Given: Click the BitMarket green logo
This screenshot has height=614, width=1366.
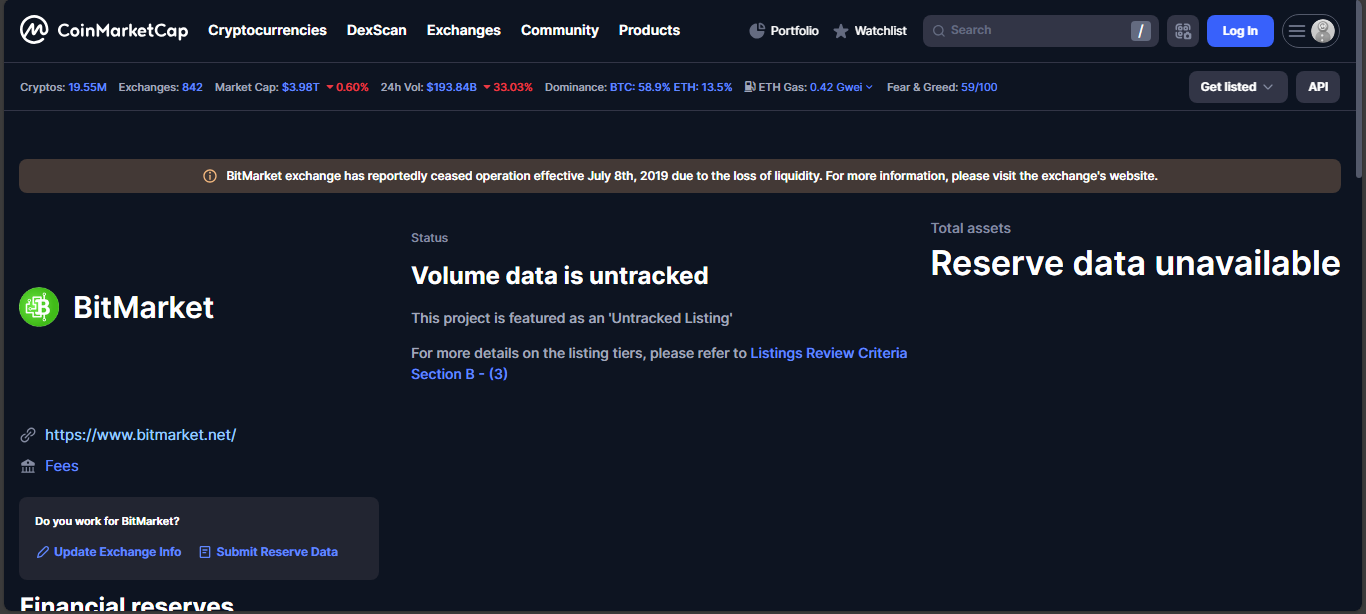Looking at the screenshot, I should [39, 307].
